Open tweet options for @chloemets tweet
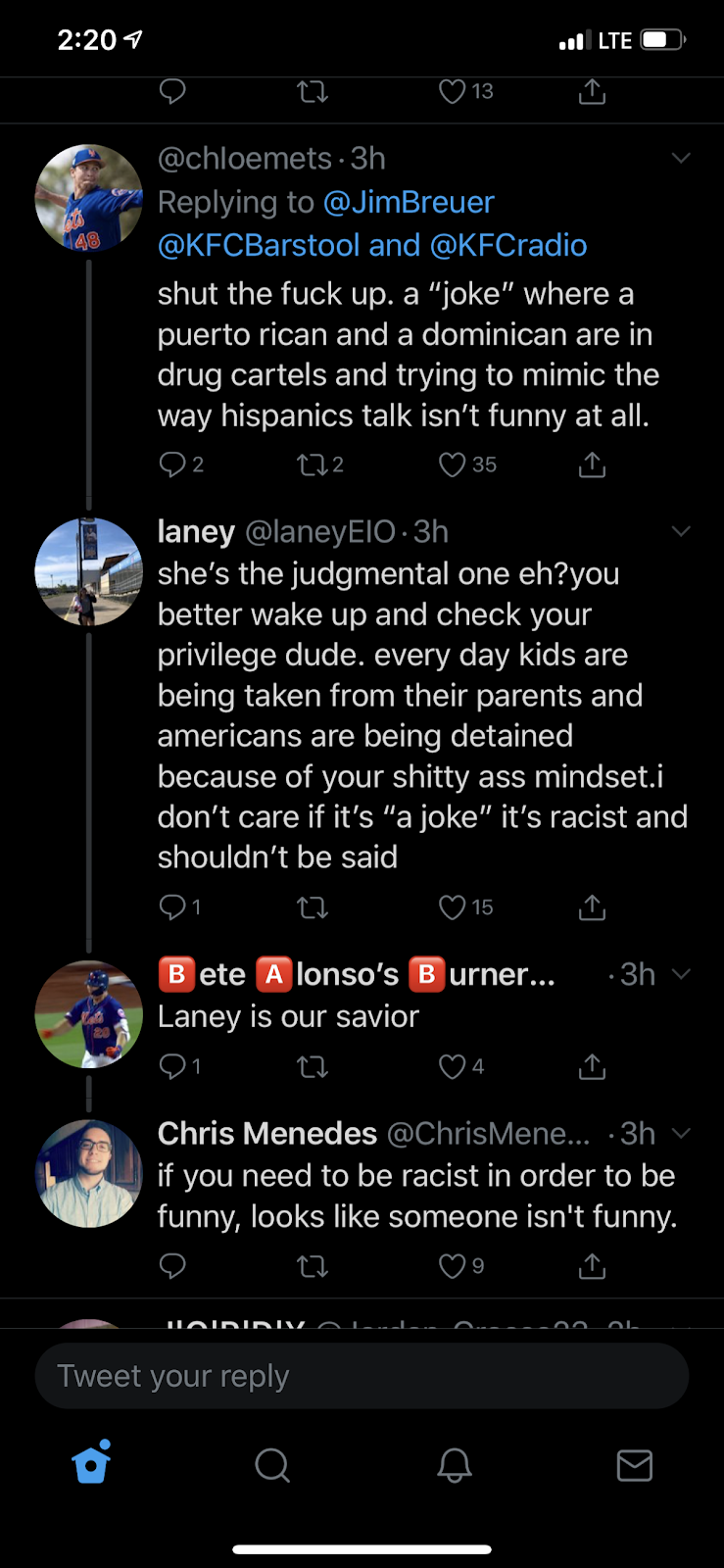The height and width of the screenshot is (1568, 724). tap(681, 158)
